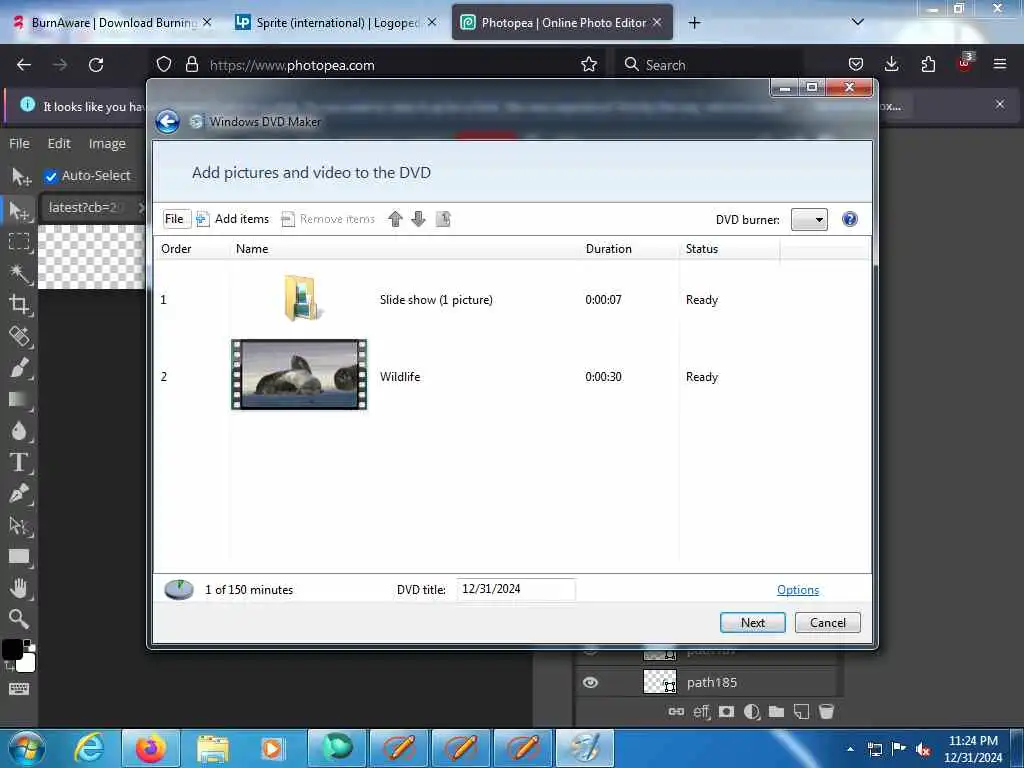Select the Slide show folder thumbnail
Viewport: 1024px width, 768px height.
pos(302,298)
